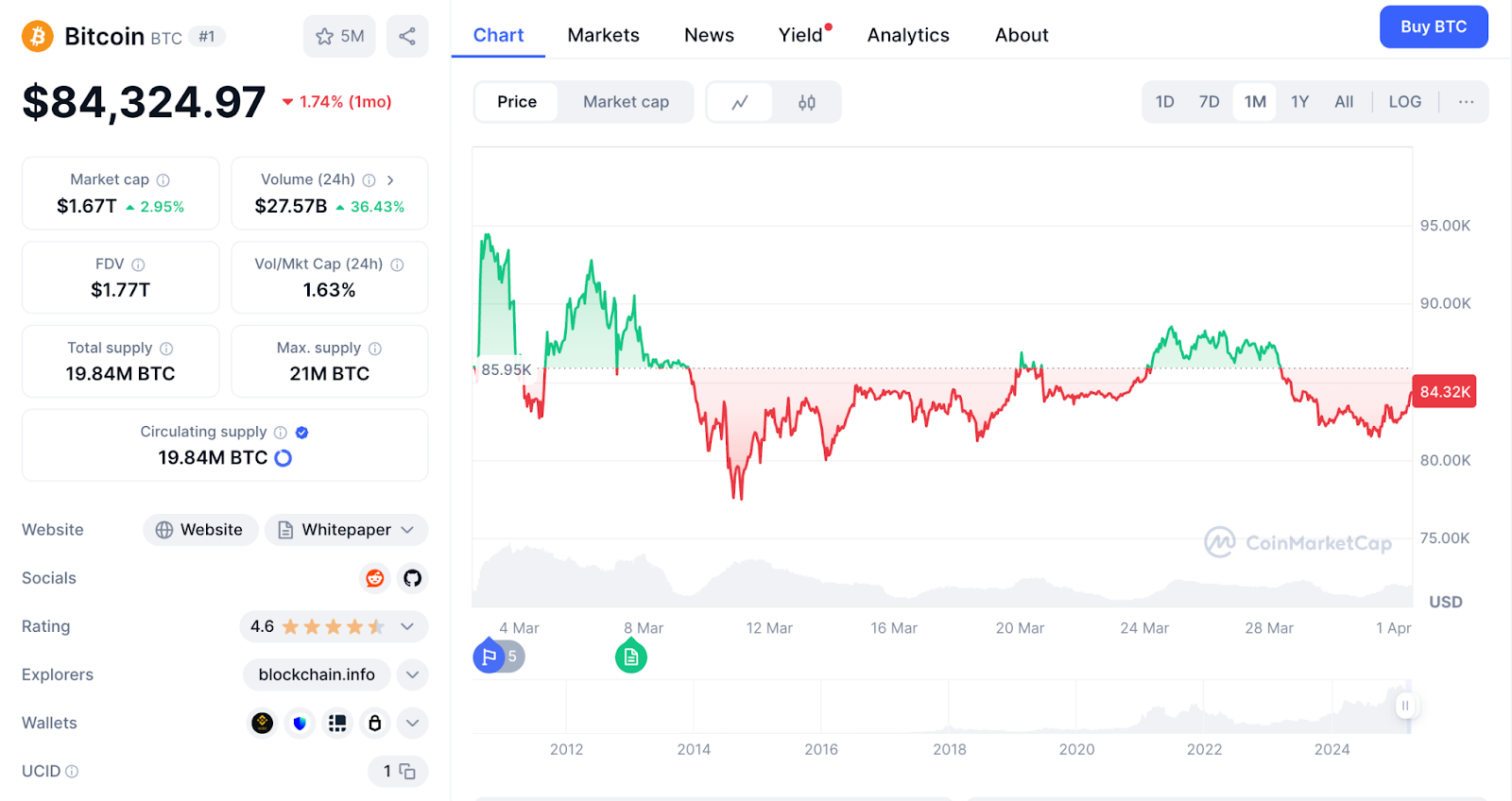Click the $84,324.97 price text
Screen dimensions: 1512x801
pos(144,102)
